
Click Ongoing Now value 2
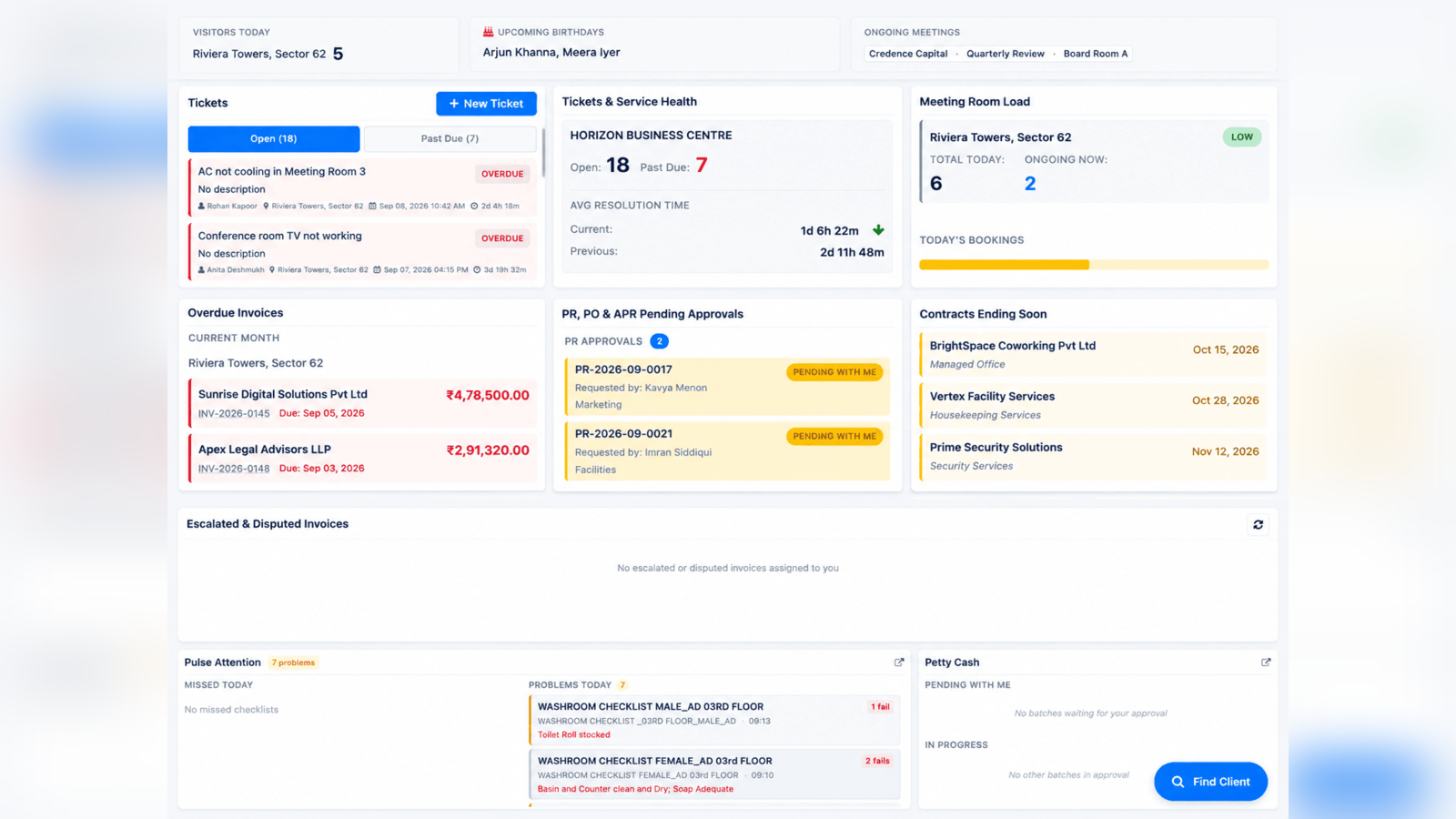click(x=1030, y=184)
